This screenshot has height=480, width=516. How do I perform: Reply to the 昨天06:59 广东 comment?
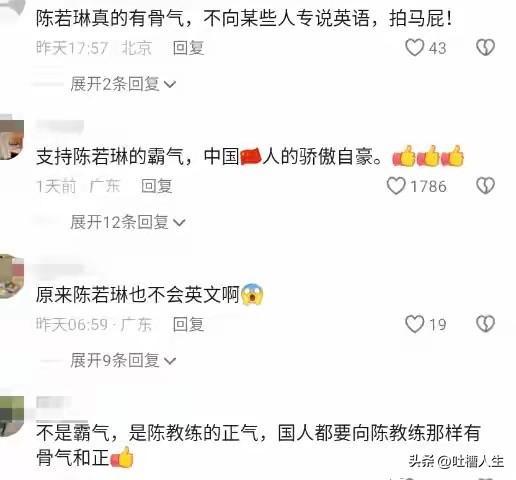(x=188, y=324)
